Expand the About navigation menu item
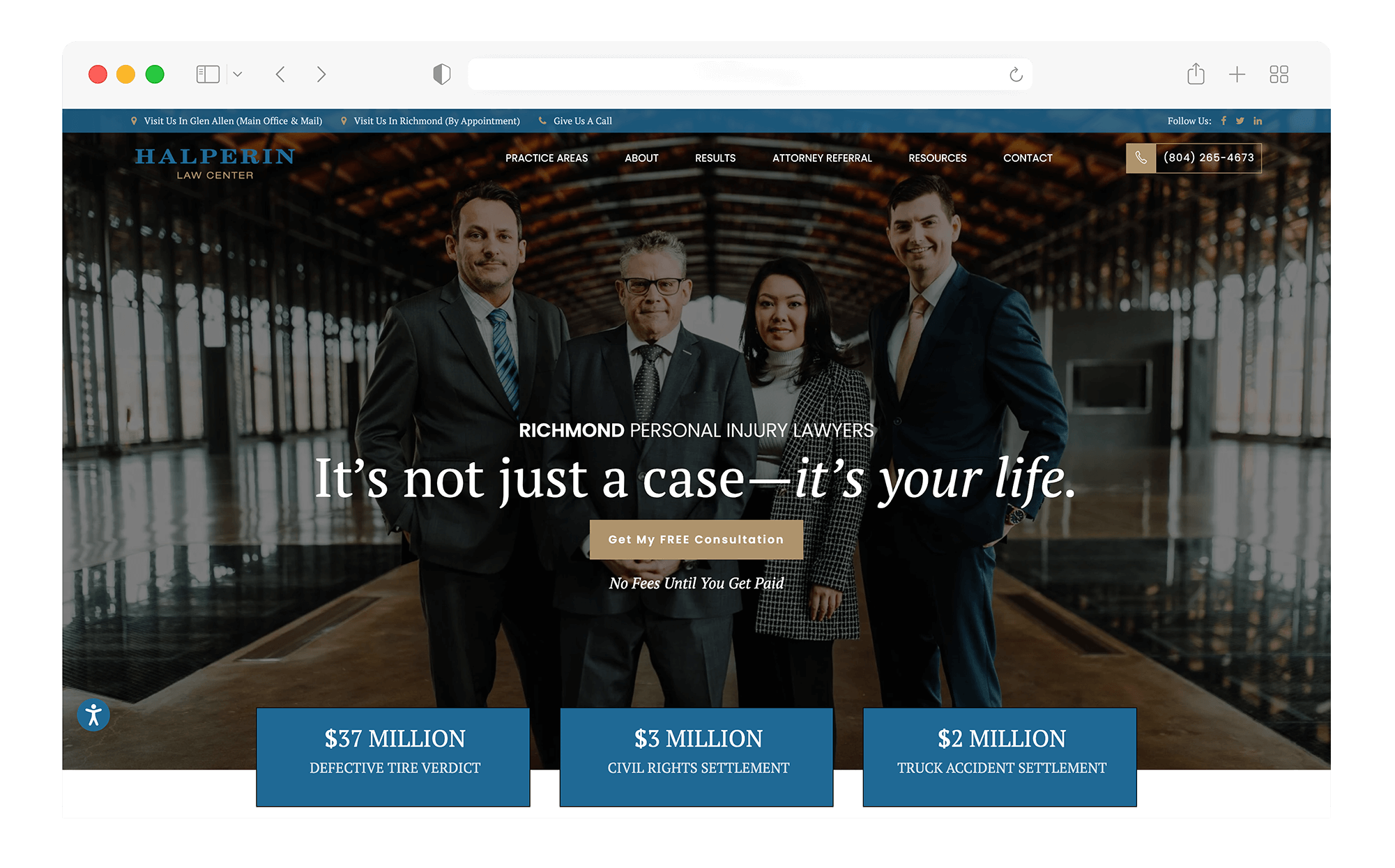This screenshot has width=1395, height=868. 641,158
